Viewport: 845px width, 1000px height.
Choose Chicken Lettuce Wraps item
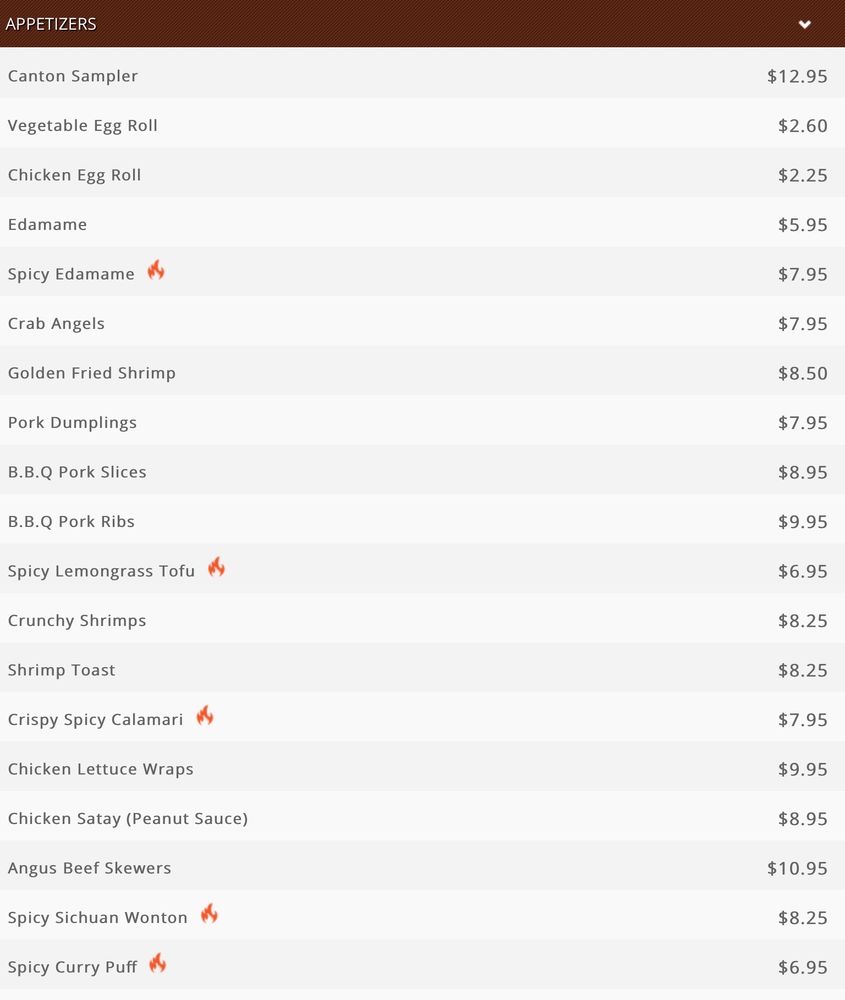[422, 768]
